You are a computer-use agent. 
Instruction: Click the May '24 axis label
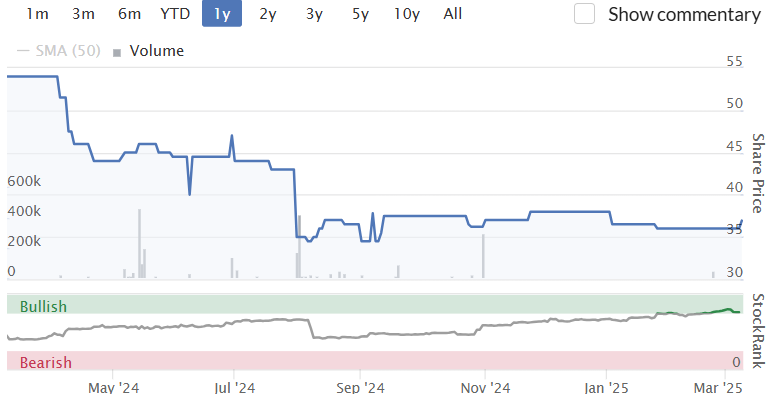(x=114, y=388)
